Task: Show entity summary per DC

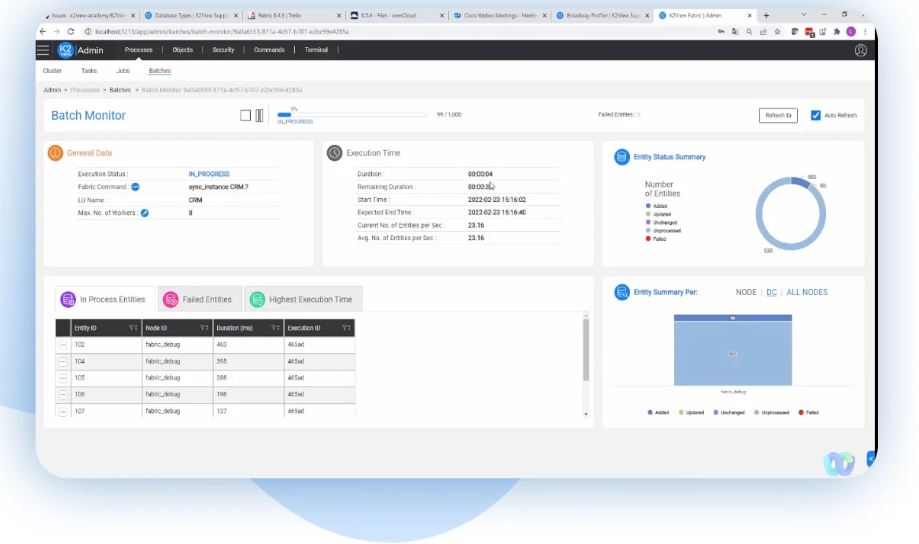Action: coord(771,292)
